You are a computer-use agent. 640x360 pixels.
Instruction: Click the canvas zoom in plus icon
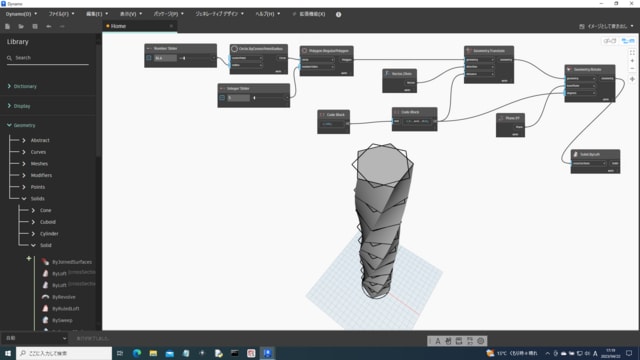click(632, 60)
